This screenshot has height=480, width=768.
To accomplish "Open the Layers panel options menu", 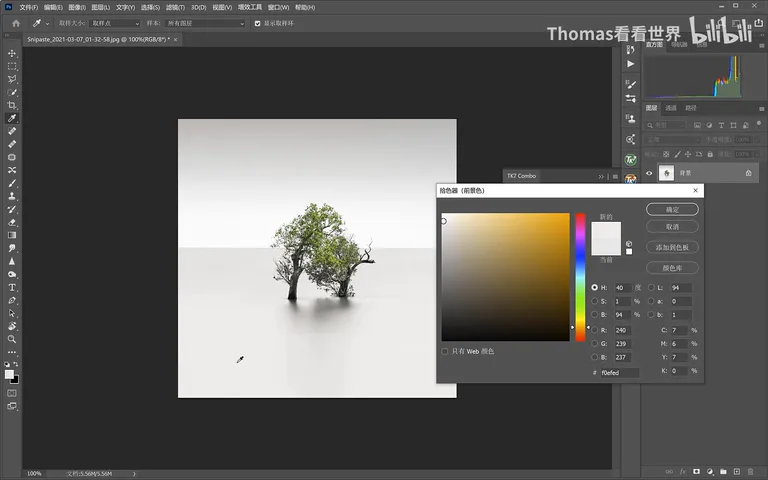I will click(761, 108).
